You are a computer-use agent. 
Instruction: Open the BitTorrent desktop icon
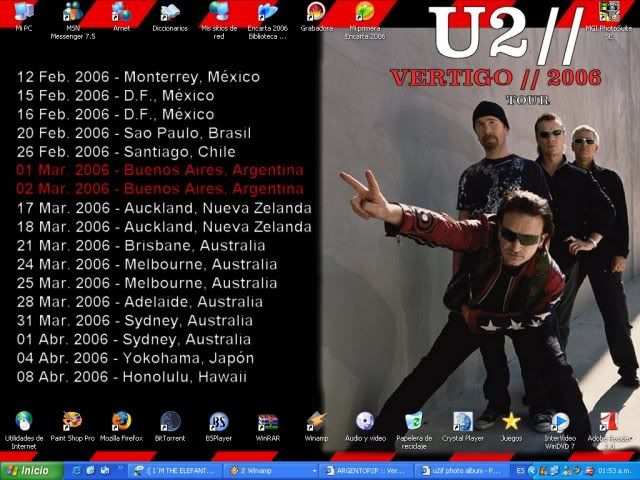coord(170,422)
